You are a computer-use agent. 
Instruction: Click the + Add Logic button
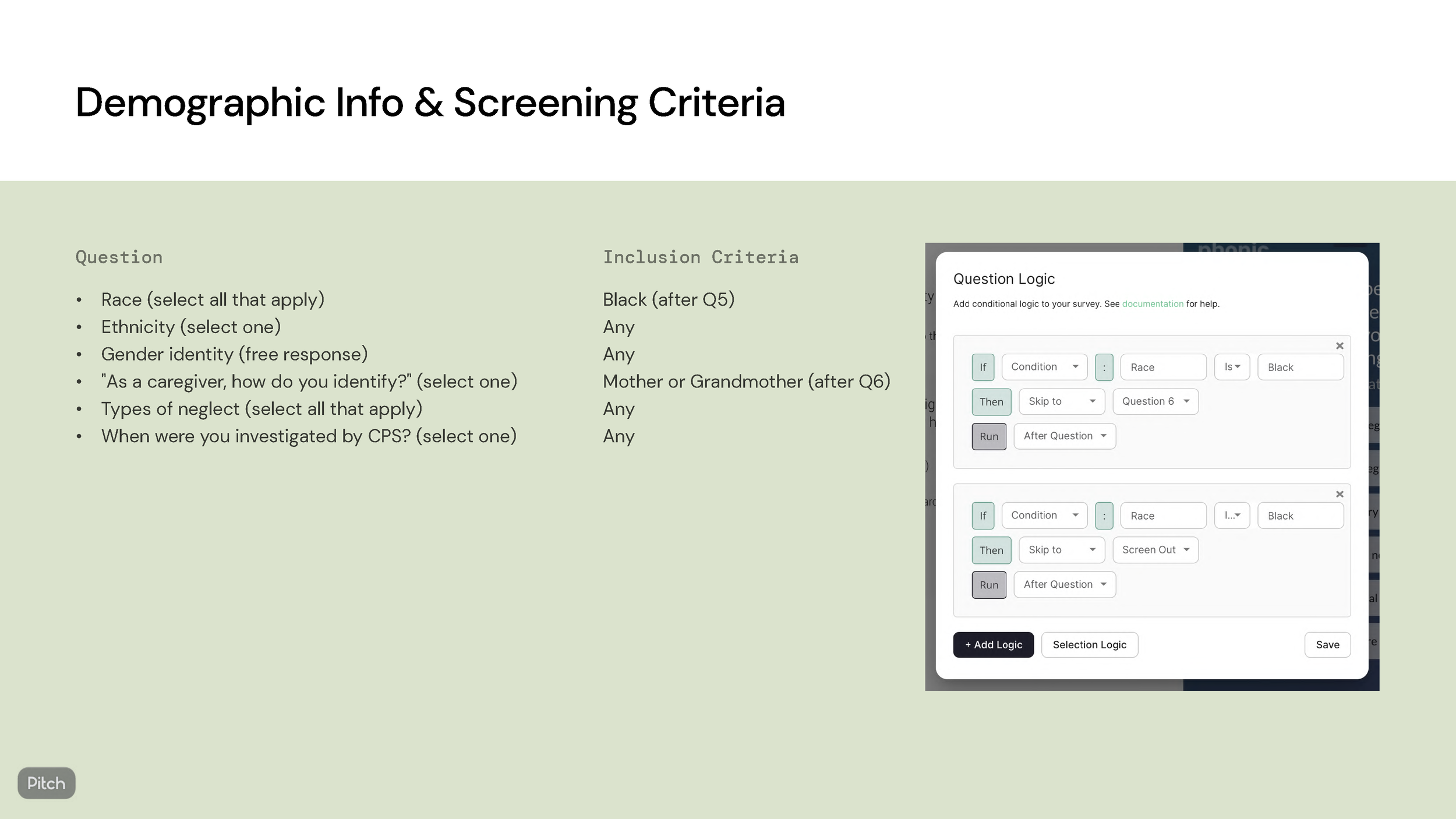993,645
